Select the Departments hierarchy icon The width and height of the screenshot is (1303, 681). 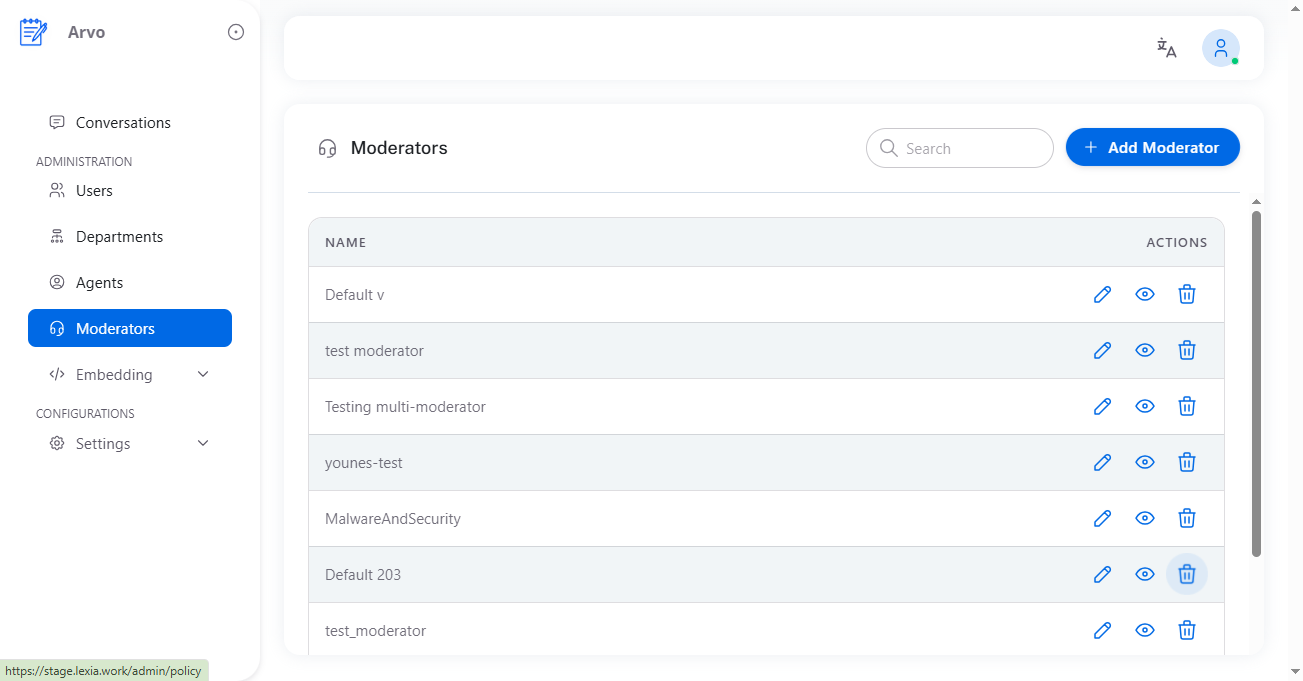pyautogui.click(x=56, y=236)
